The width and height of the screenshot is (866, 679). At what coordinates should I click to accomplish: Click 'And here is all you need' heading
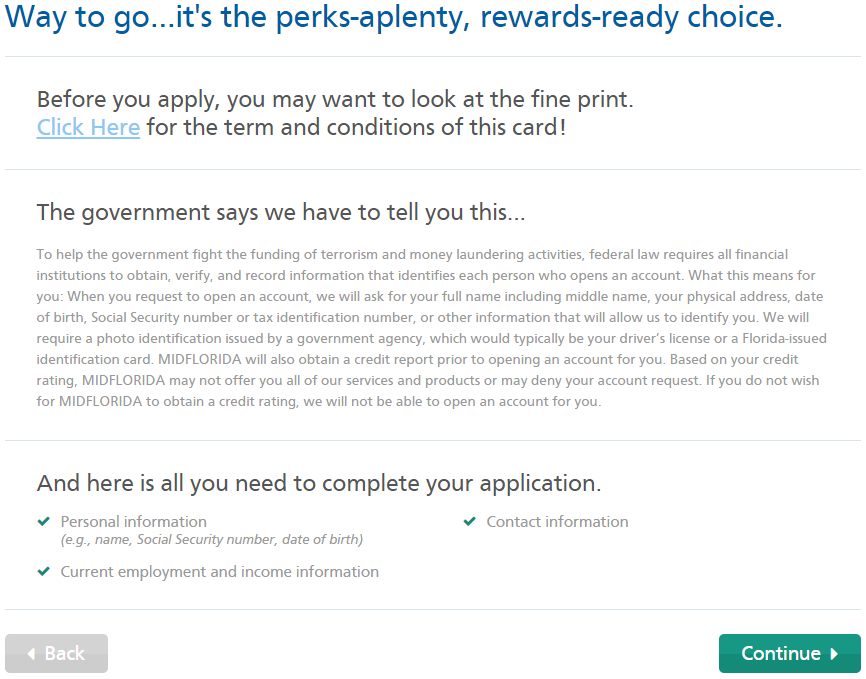click(x=319, y=483)
